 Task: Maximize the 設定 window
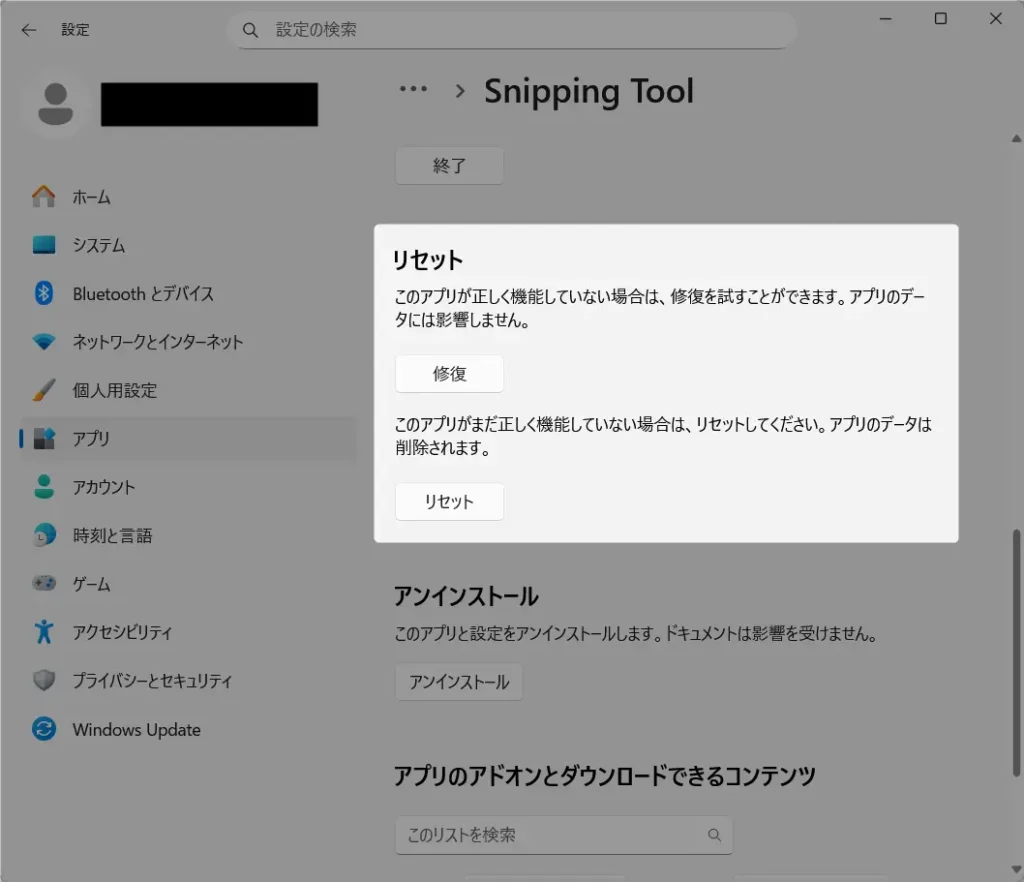(940, 19)
